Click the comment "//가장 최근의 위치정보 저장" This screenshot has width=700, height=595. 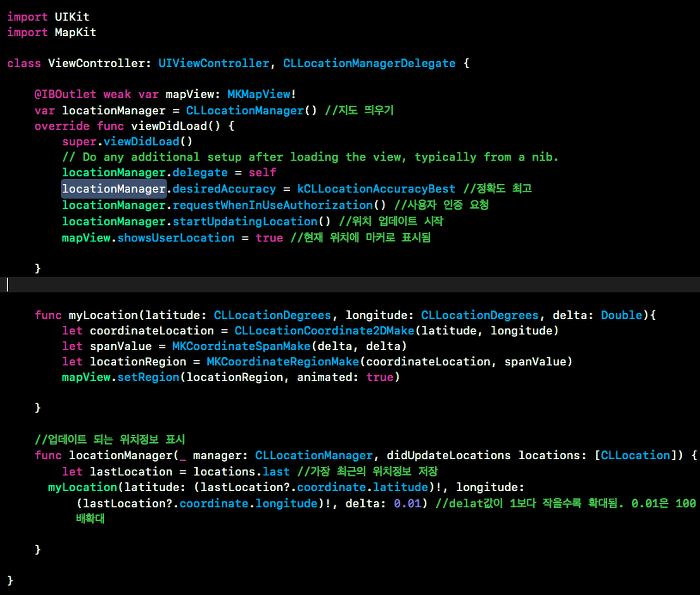pos(367,472)
